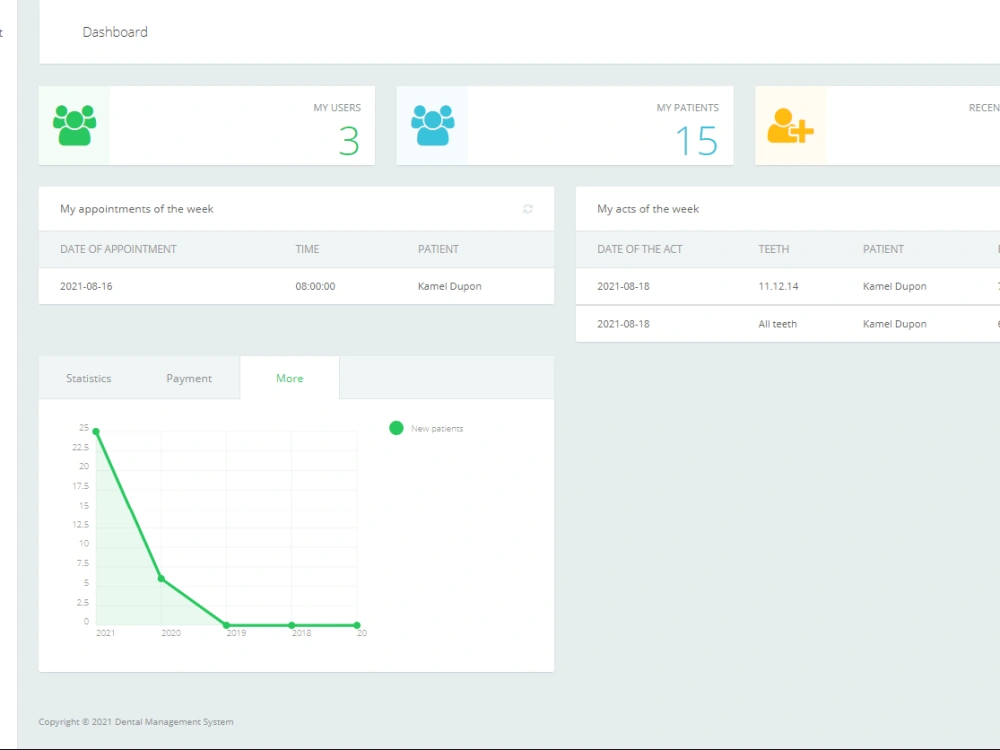This screenshot has width=1000, height=750.
Task: Switch to the Statistics tab
Action: coord(89,378)
